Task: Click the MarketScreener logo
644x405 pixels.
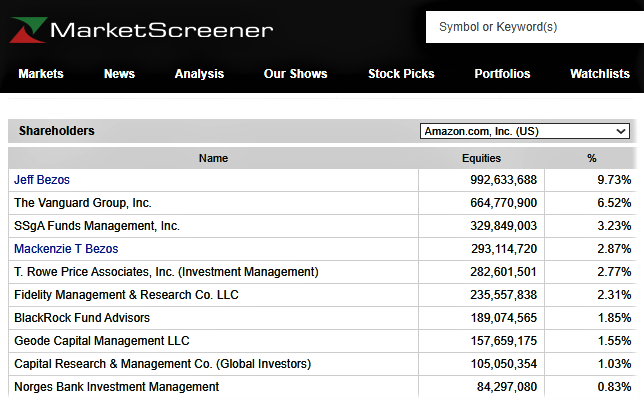Action: [141, 30]
